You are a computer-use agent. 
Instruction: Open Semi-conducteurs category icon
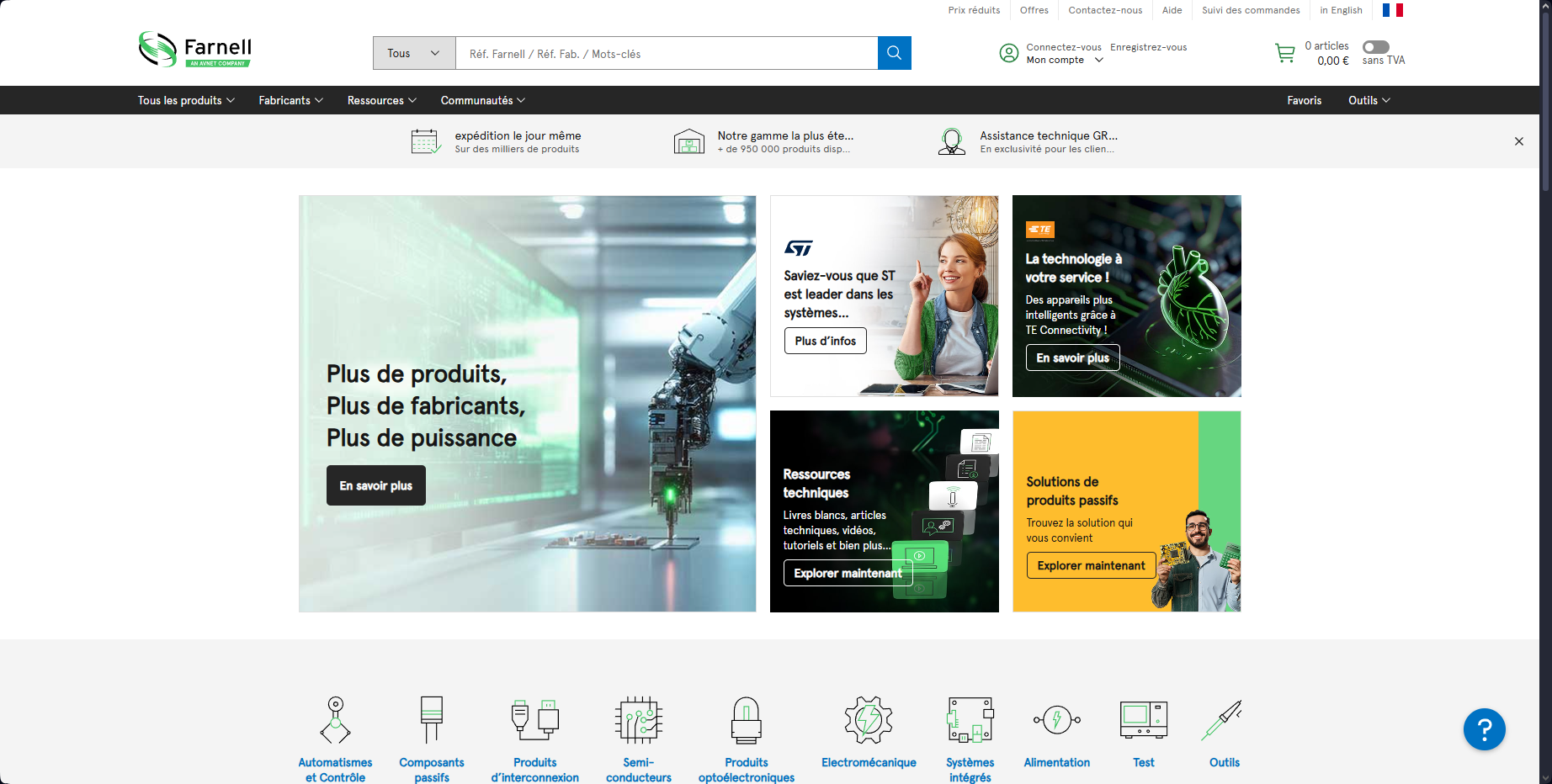pos(639,719)
